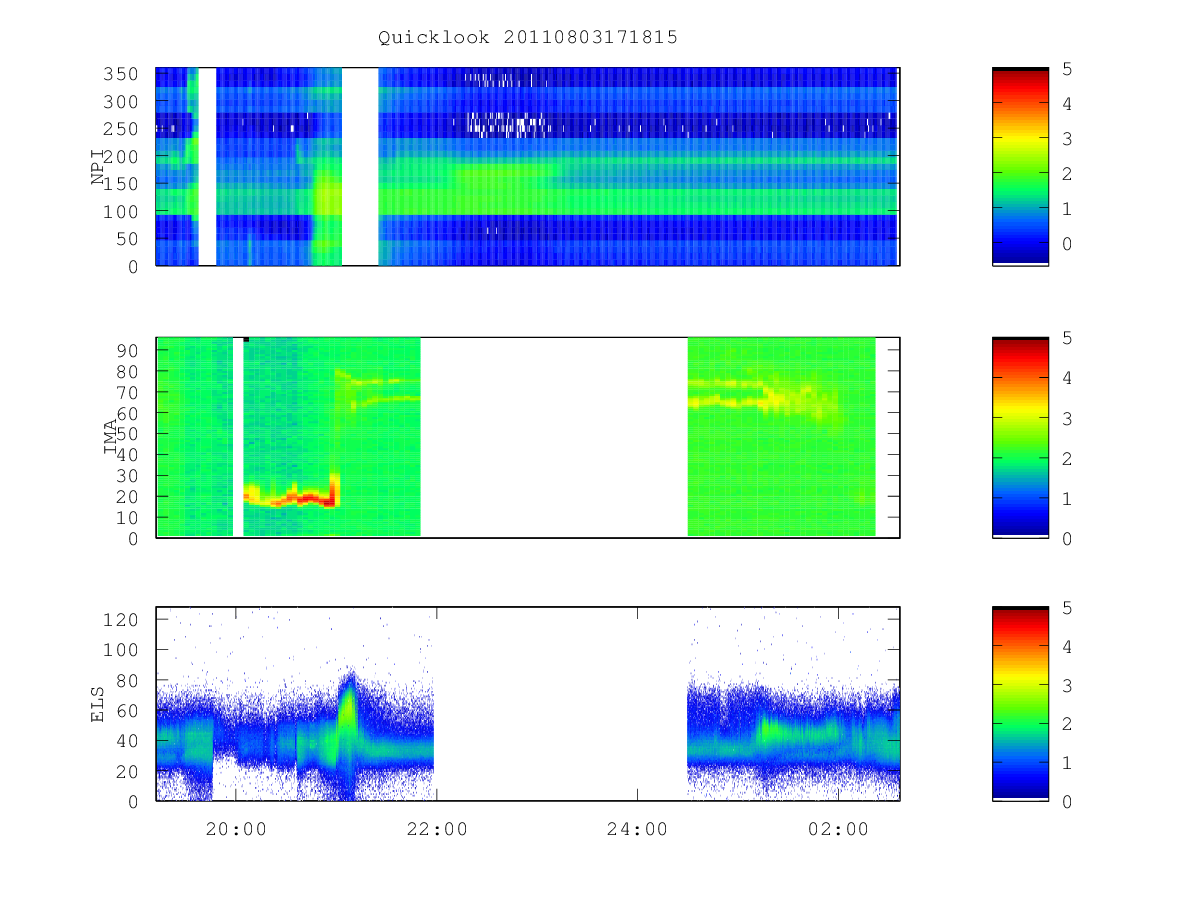The image size is (1200, 900).
Task: Click the plot title Quicklook 20110803171815
Action: click(528, 37)
